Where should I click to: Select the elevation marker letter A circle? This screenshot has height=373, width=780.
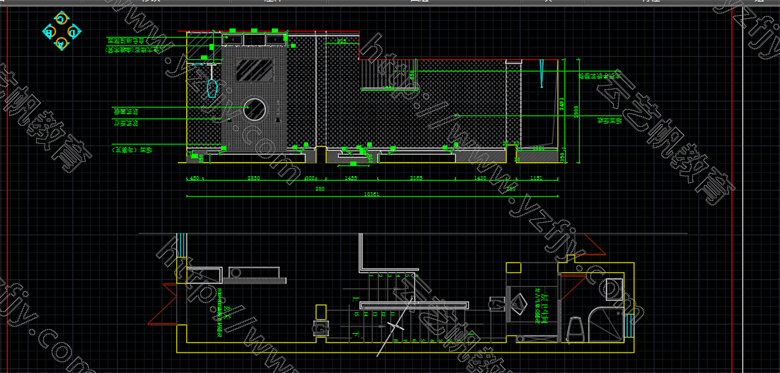[61, 43]
